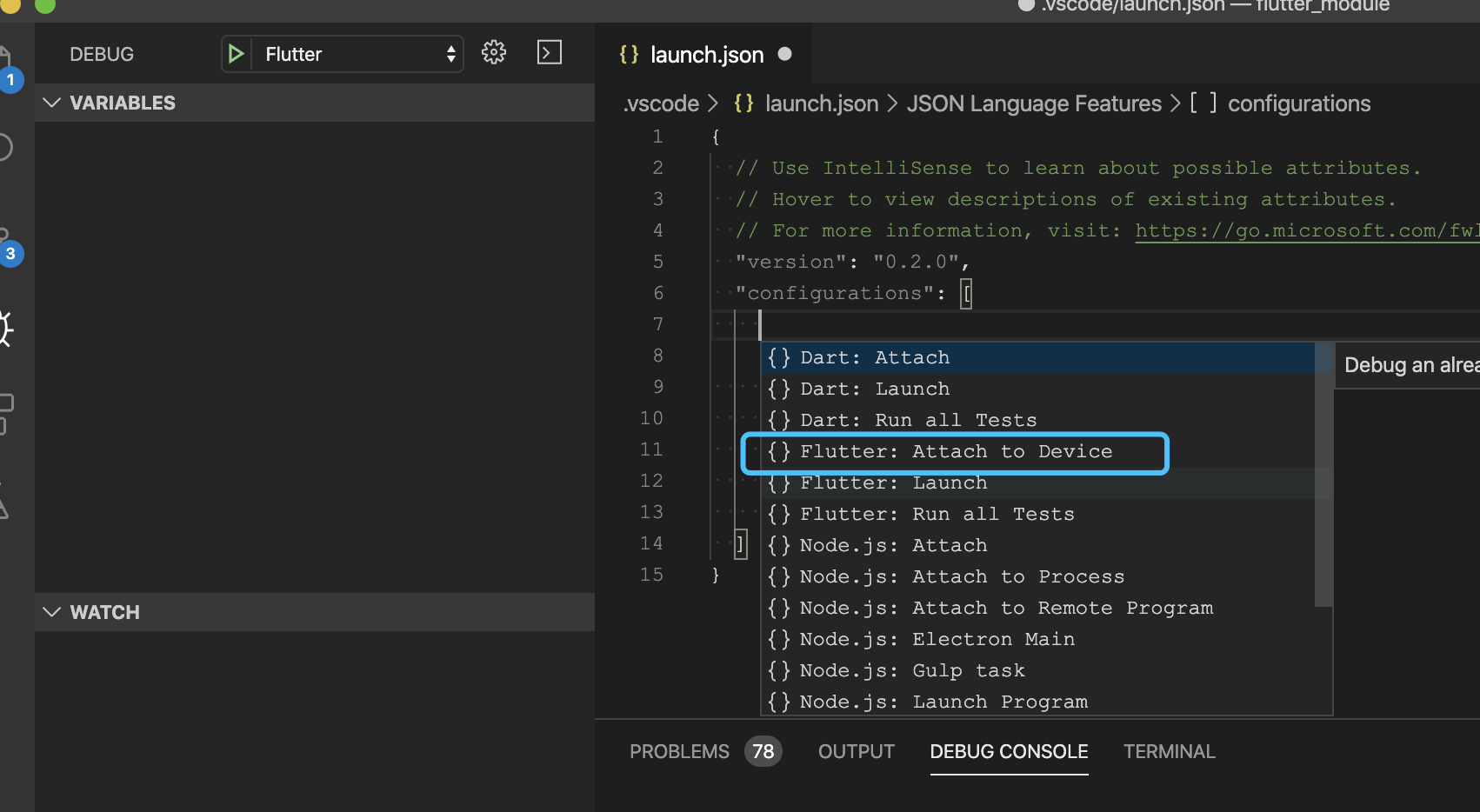Open the debug console terminal icon
1480x812 pixels.
coord(550,53)
